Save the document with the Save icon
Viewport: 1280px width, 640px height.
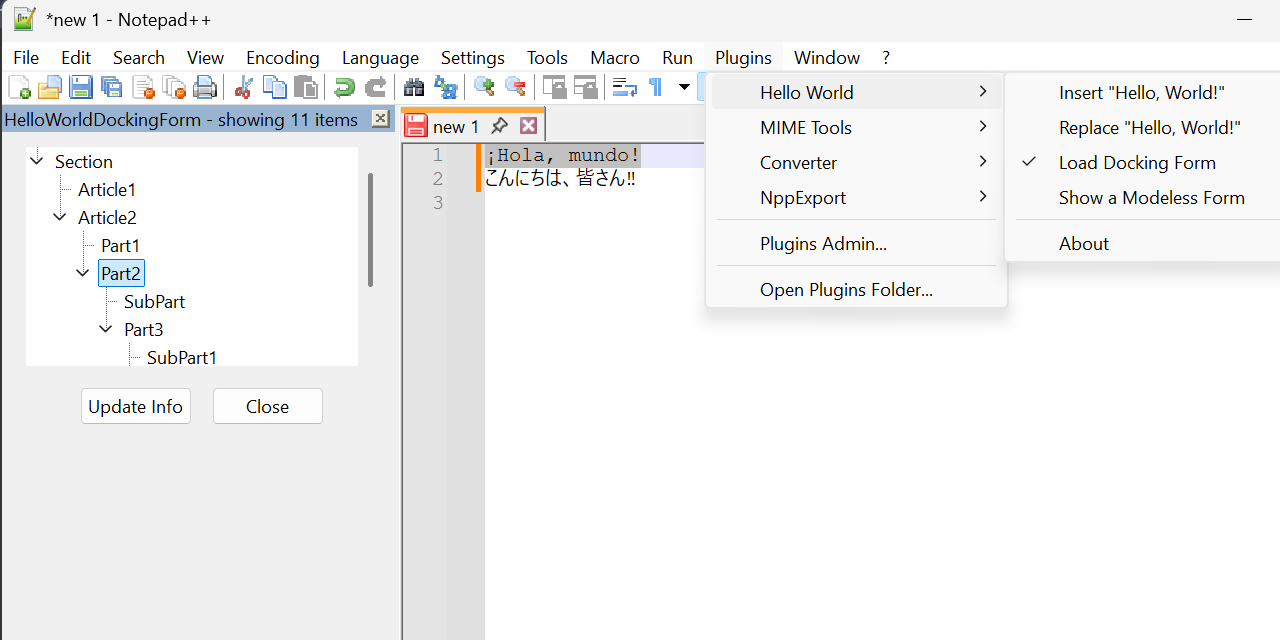pos(81,88)
